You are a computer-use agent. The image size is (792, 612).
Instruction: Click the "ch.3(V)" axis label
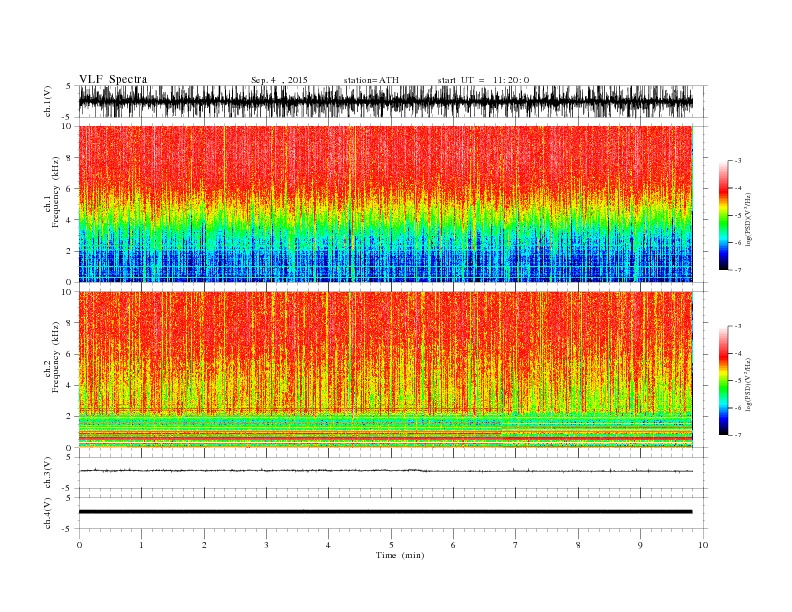click(48, 473)
